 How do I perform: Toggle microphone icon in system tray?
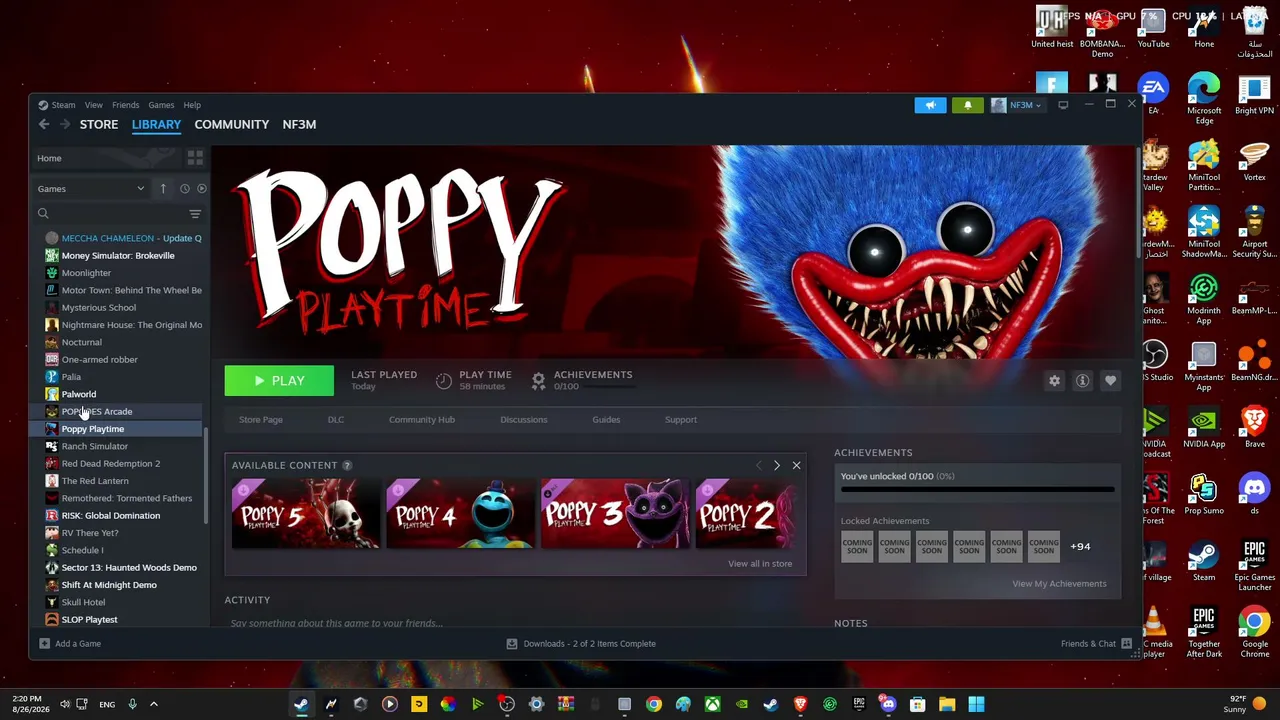click(x=132, y=704)
